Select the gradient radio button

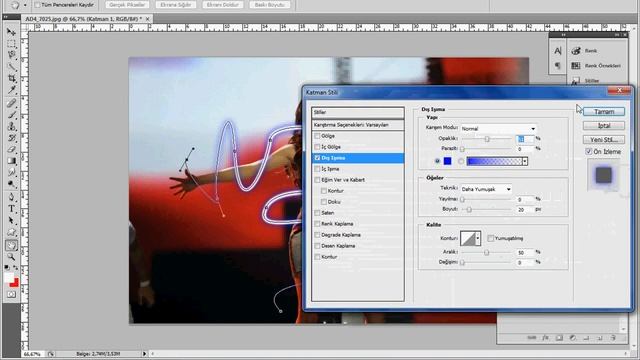click(x=461, y=161)
